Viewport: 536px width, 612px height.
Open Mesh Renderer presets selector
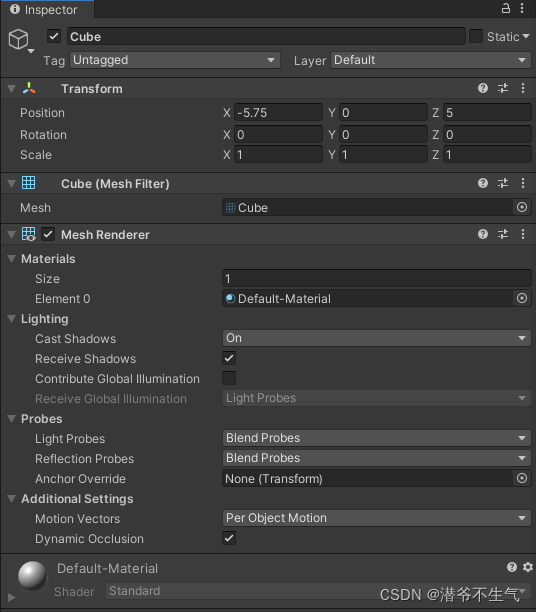[x=503, y=234]
